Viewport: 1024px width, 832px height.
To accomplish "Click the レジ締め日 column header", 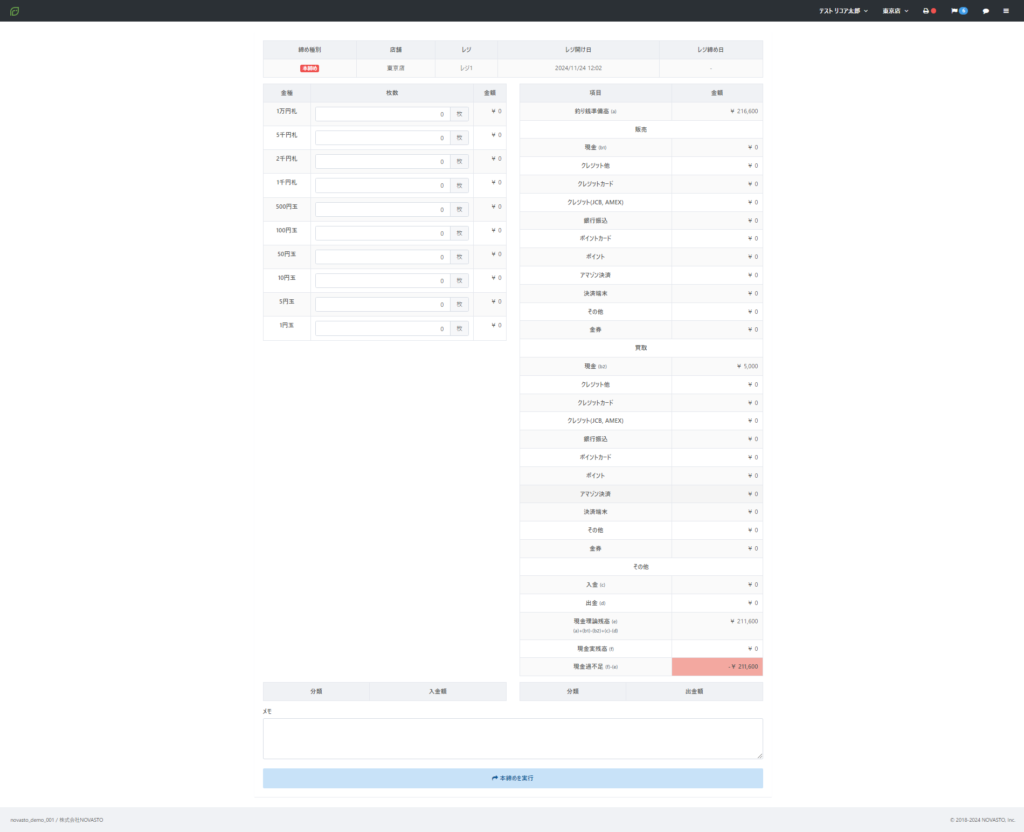I will click(711, 50).
